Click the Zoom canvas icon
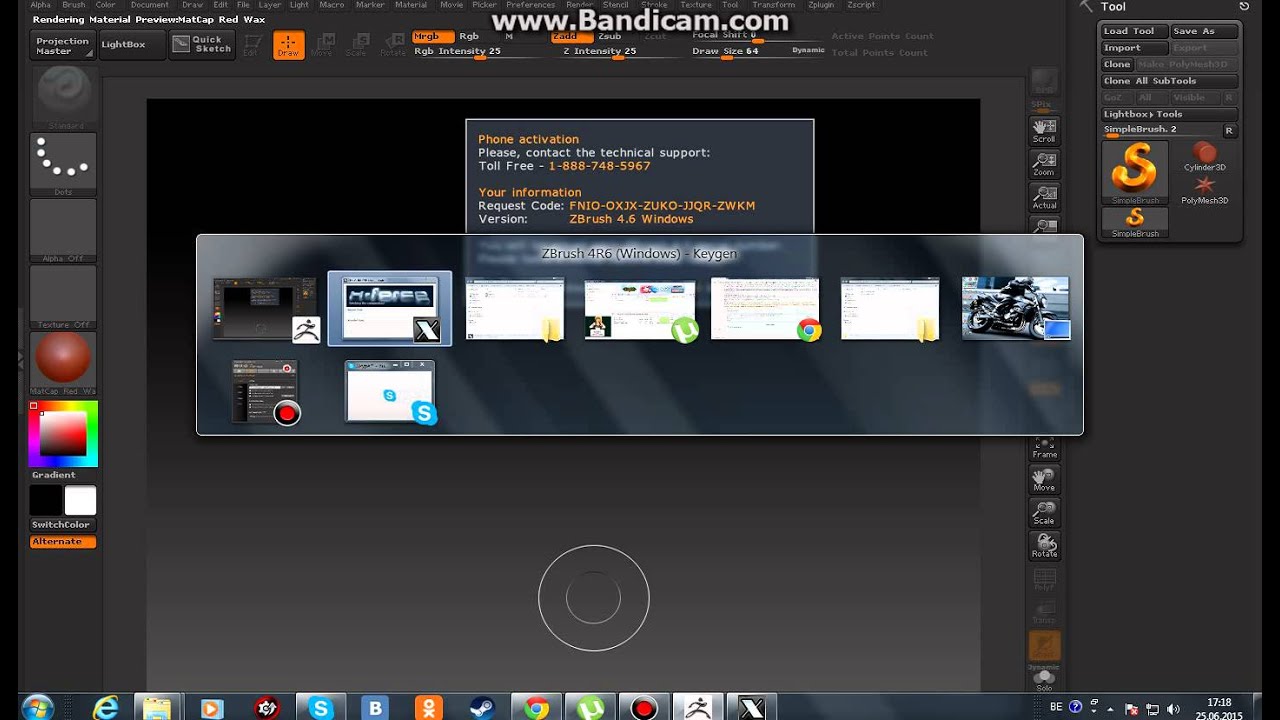The height and width of the screenshot is (720, 1280). (x=1044, y=164)
